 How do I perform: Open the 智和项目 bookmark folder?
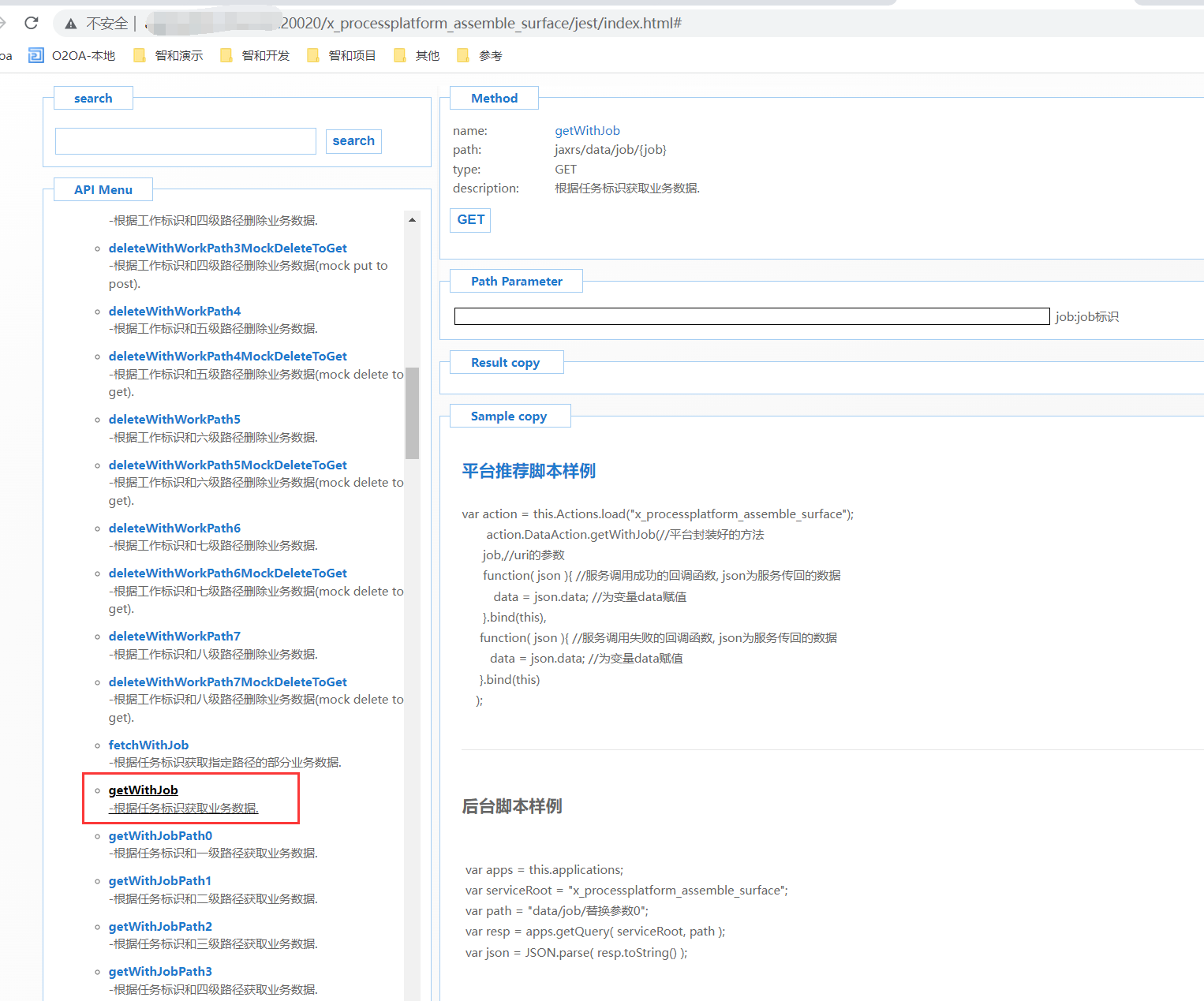[342, 55]
